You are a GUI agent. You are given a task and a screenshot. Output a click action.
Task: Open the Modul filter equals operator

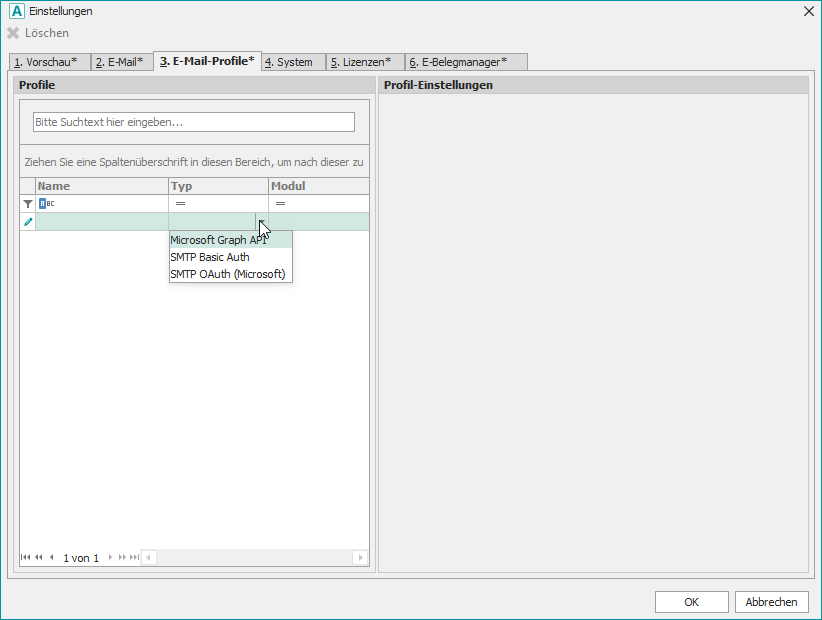280,203
